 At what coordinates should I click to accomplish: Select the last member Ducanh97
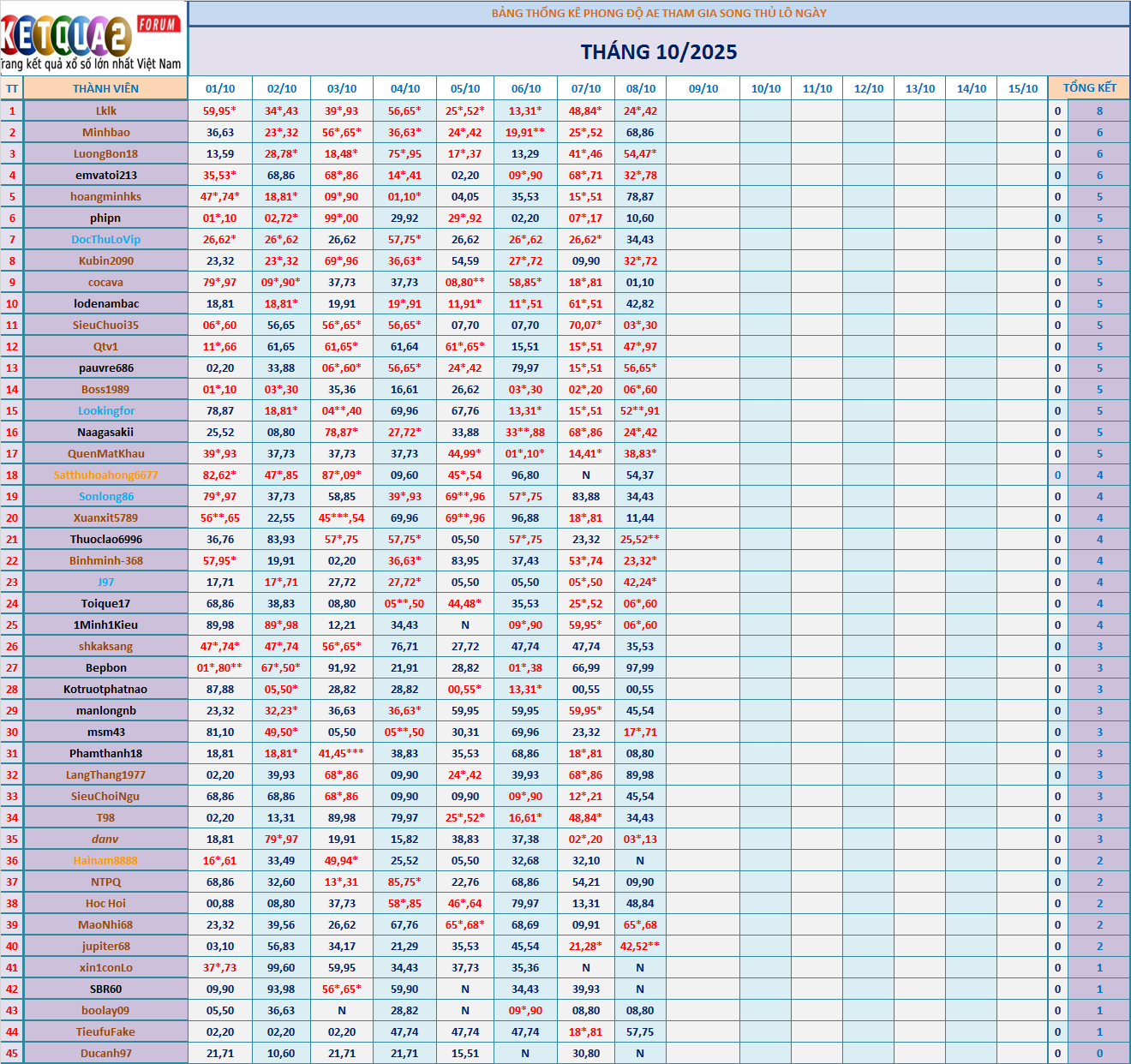click(106, 1054)
